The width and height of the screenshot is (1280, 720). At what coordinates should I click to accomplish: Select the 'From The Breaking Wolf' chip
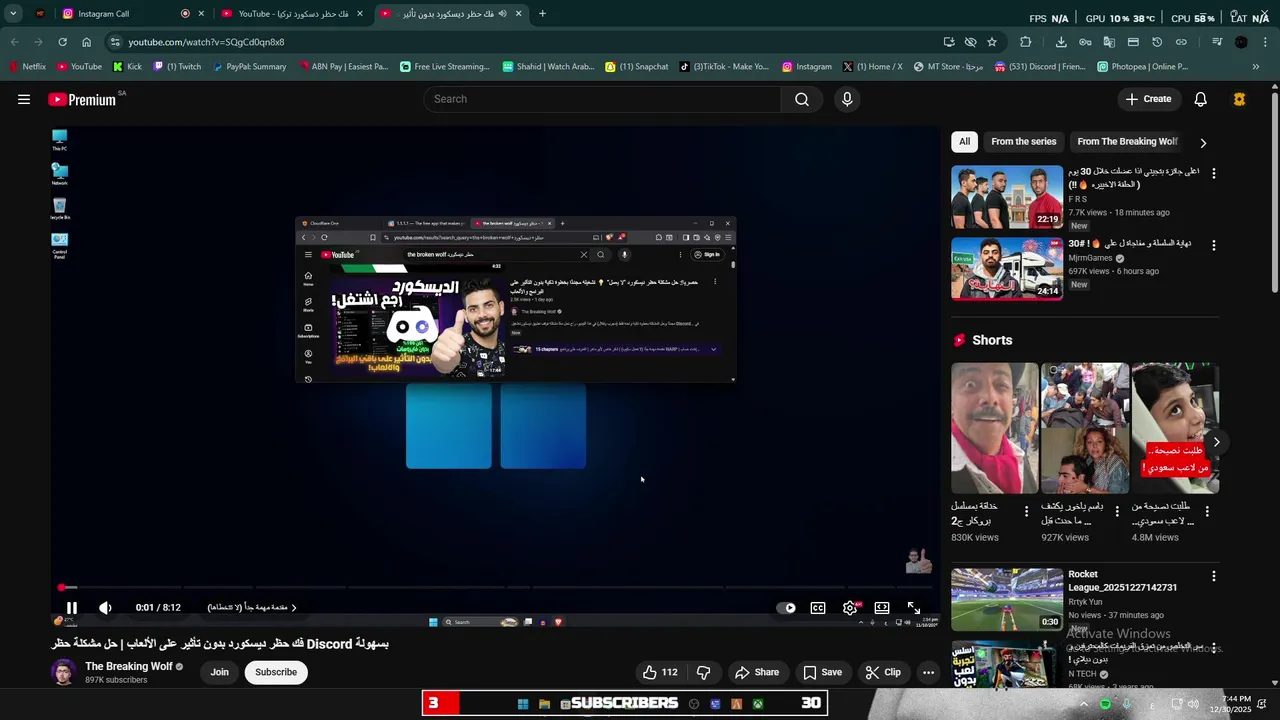[x=1127, y=142]
